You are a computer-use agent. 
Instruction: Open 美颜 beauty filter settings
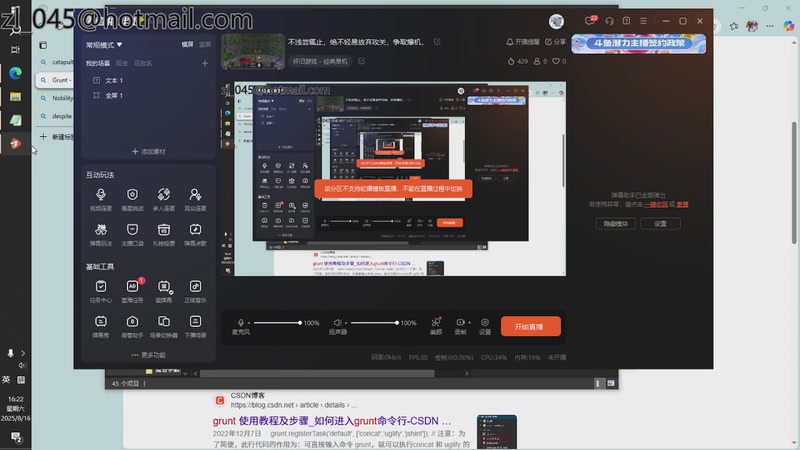click(436, 326)
